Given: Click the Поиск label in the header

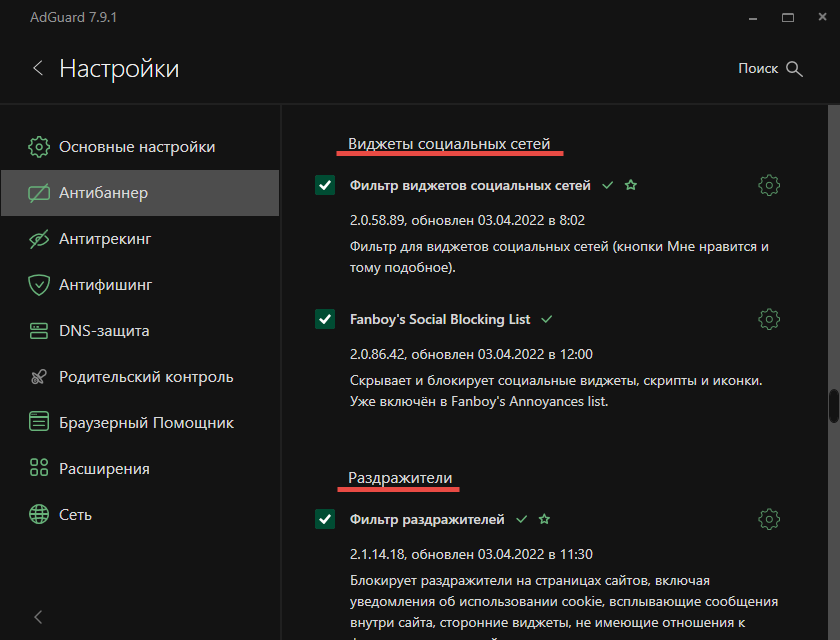Looking at the screenshot, I should 758,69.
